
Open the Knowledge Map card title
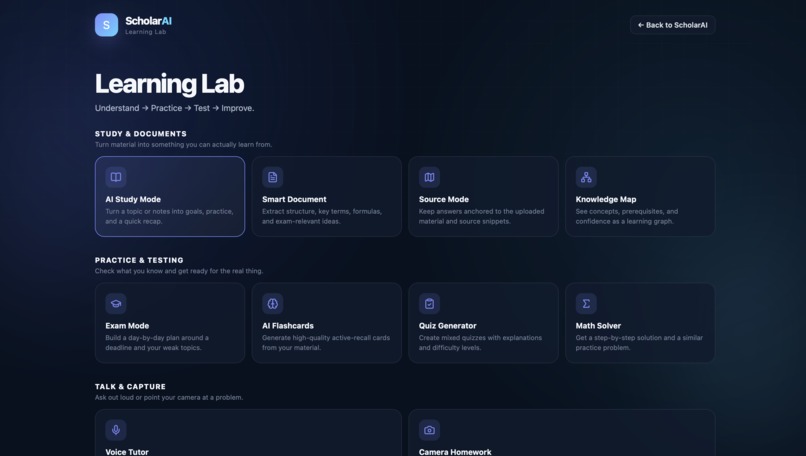[x=606, y=199]
